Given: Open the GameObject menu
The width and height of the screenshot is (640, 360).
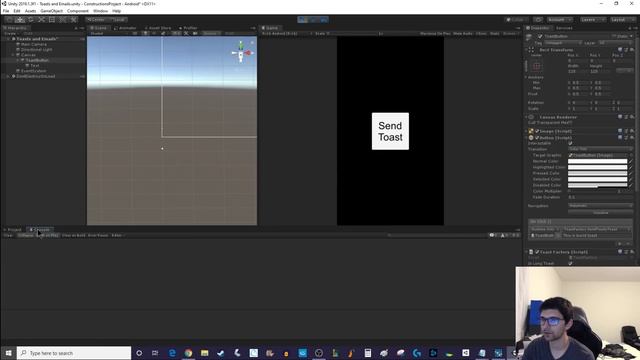Looking at the screenshot, I should click(x=51, y=11).
